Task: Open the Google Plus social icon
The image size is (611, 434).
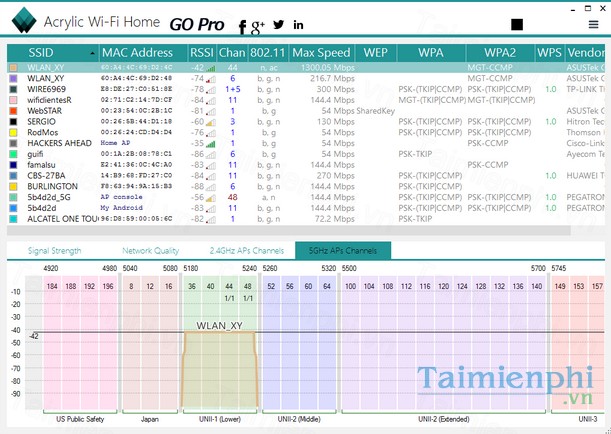Action: [258, 26]
